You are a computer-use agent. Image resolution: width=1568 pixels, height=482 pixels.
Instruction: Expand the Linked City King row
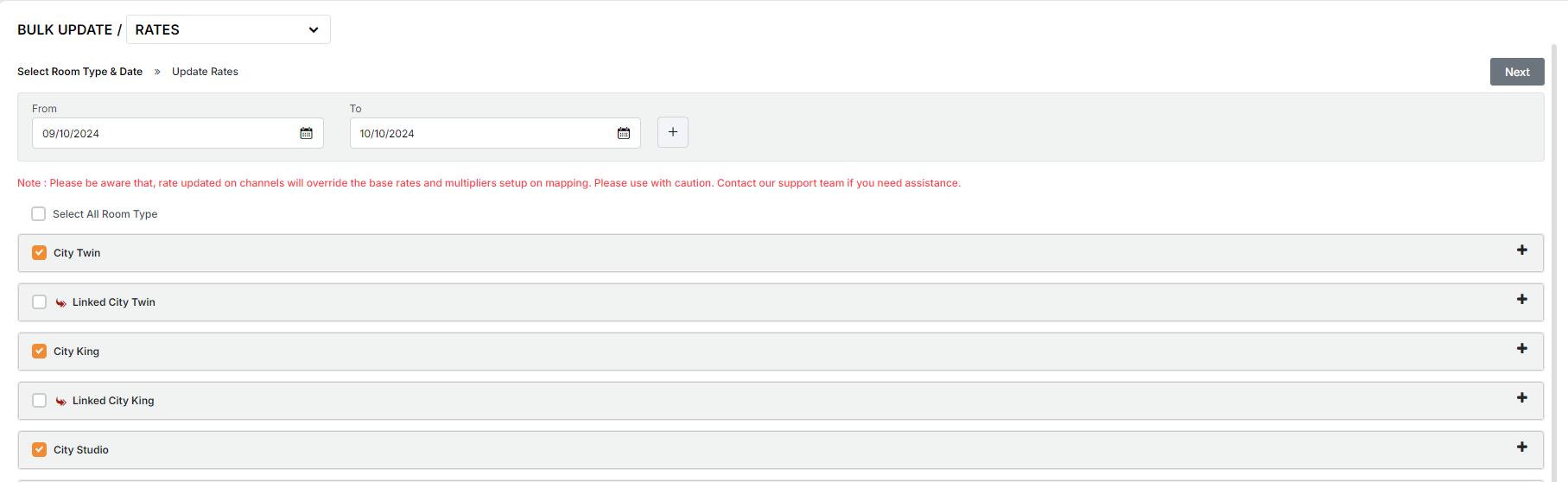[x=1521, y=398]
